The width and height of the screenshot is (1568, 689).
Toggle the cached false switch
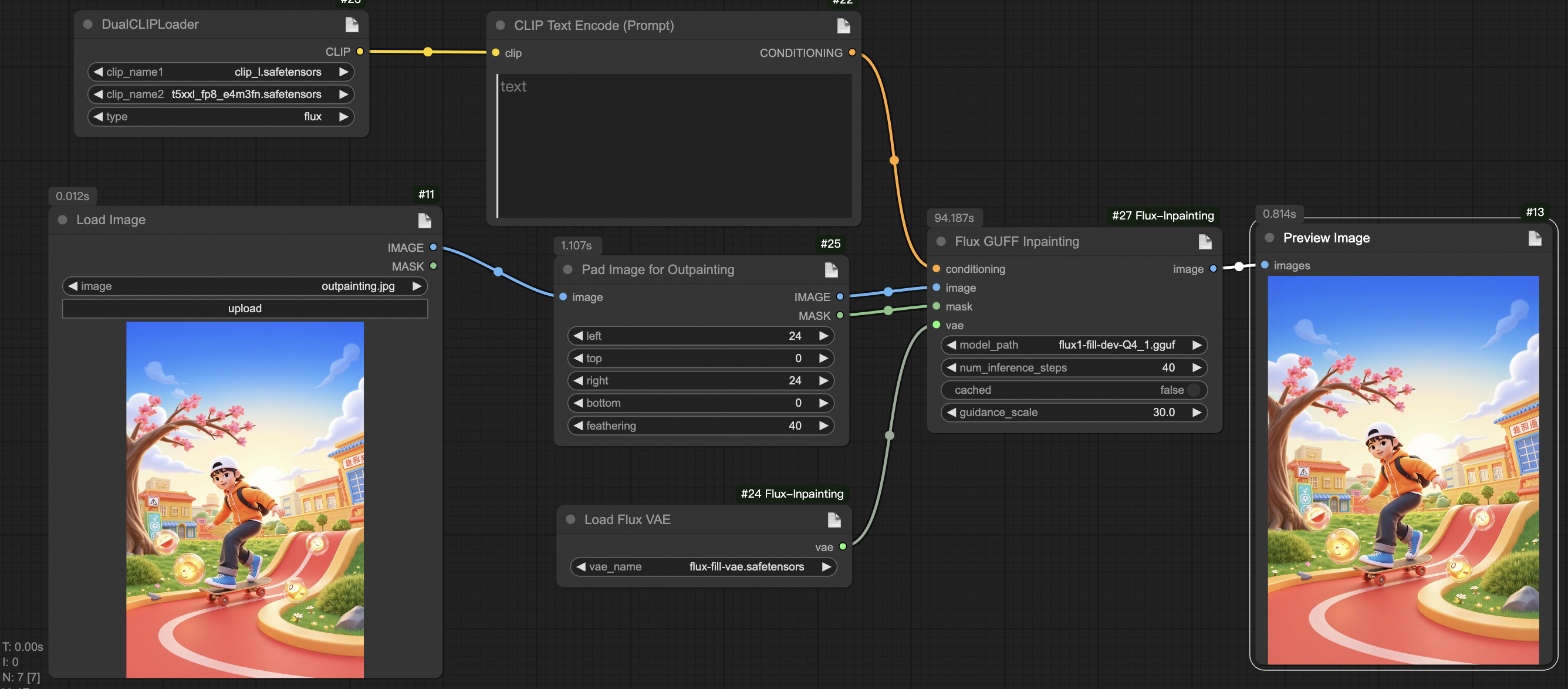click(1193, 390)
